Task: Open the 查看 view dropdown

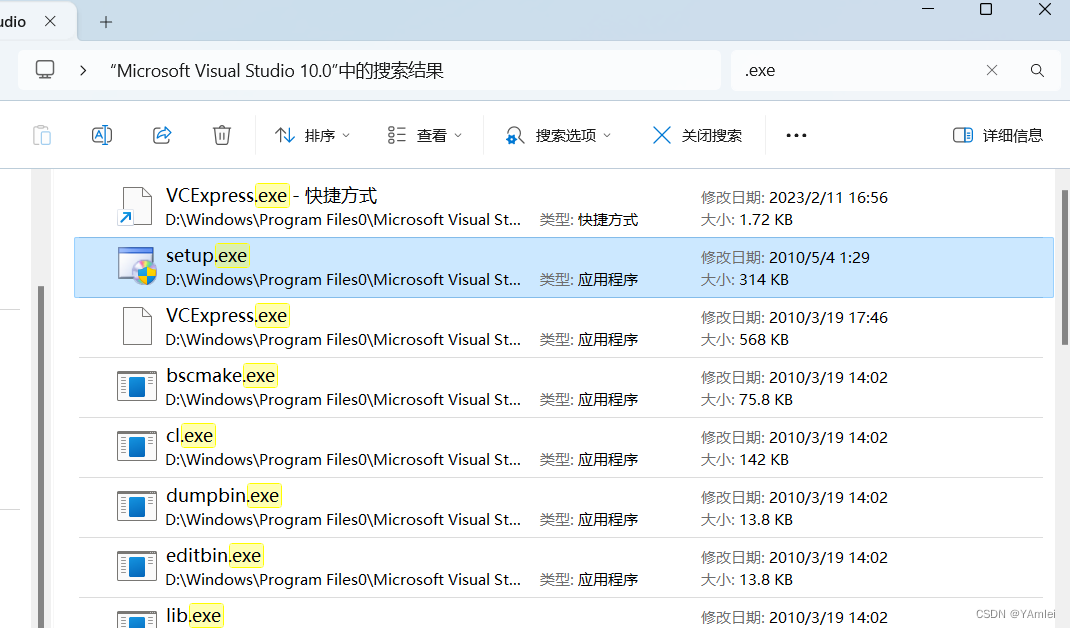Action: [424, 136]
